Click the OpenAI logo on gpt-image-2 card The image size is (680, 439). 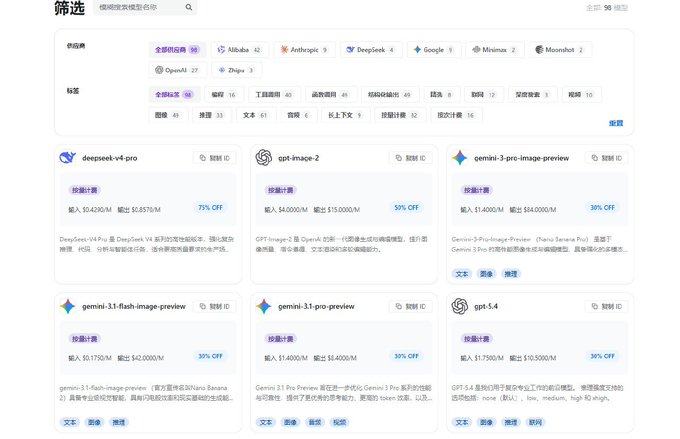tap(264, 158)
